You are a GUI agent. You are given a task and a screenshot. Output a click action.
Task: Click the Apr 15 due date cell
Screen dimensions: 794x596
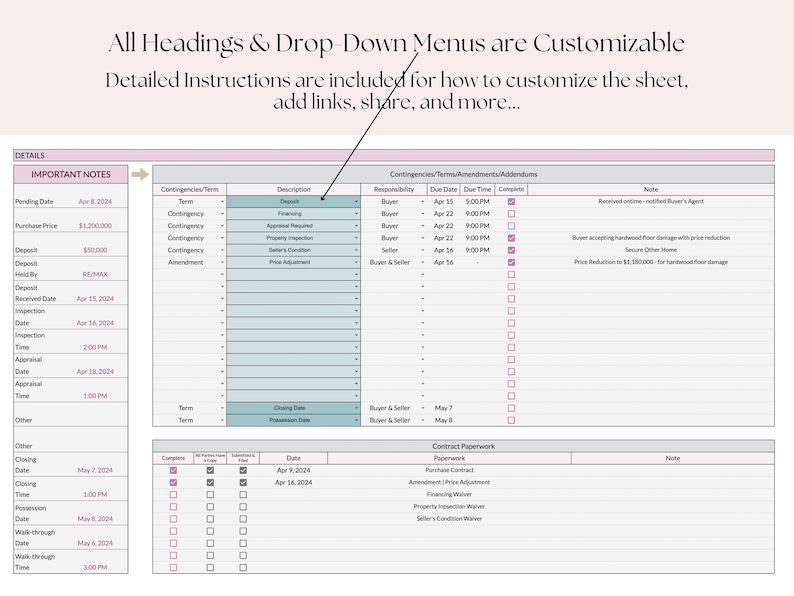click(x=444, y=202)
